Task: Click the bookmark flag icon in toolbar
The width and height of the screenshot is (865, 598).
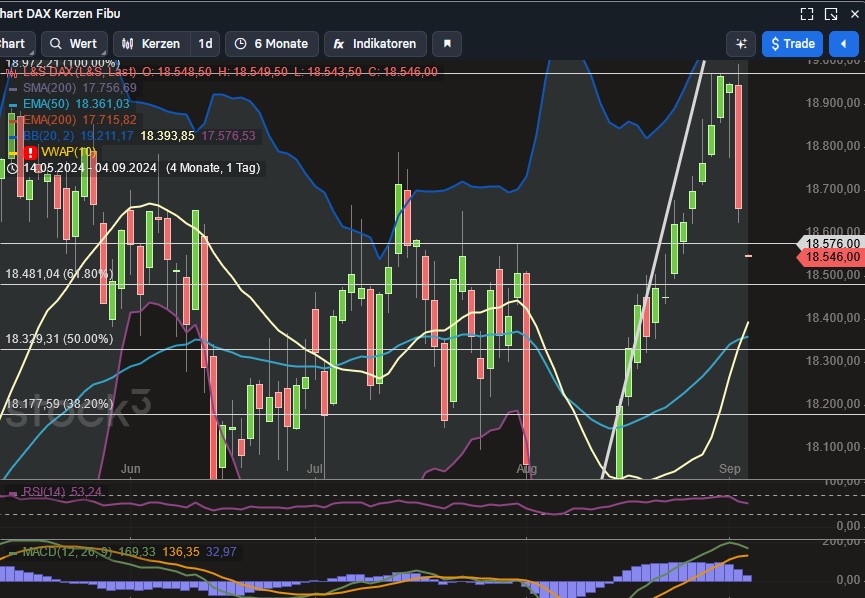Action: click(446, 44)
